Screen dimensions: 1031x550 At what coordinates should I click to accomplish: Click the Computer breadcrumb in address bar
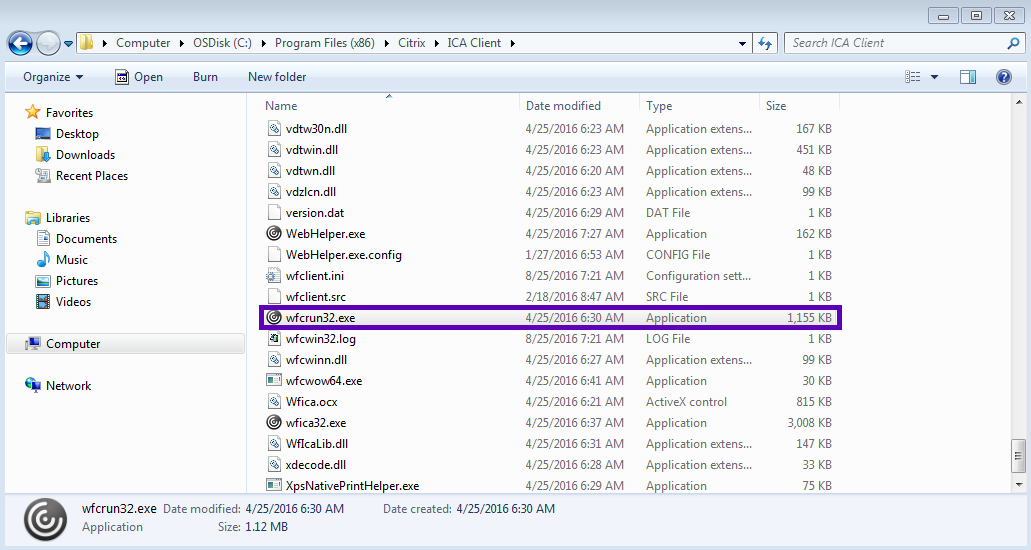pos(143,43)
